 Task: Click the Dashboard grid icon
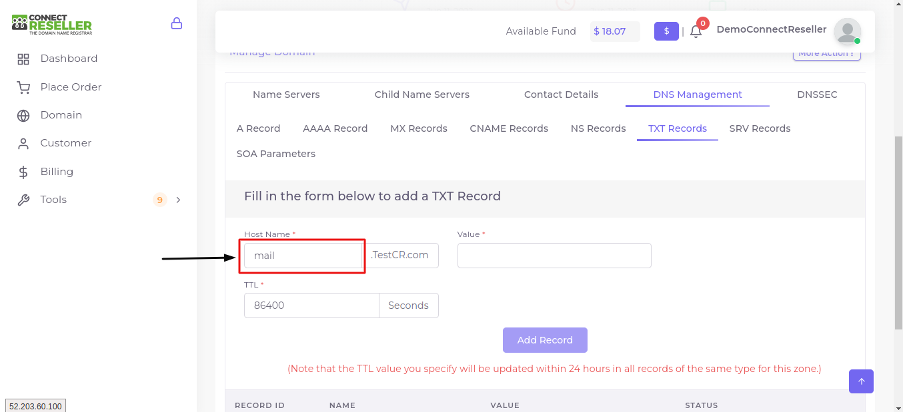click(23, 59)
